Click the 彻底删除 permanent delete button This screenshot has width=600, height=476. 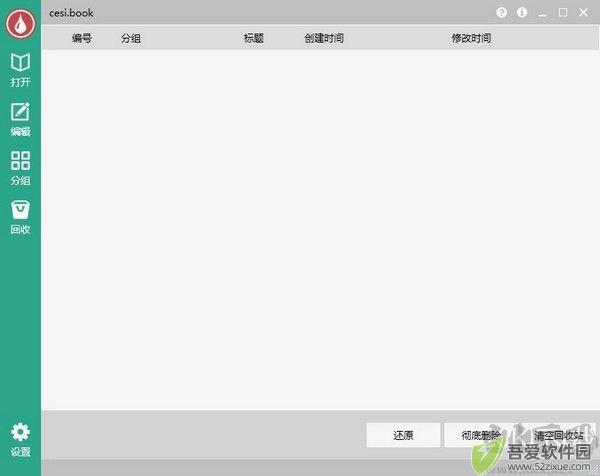click(481, 435)
